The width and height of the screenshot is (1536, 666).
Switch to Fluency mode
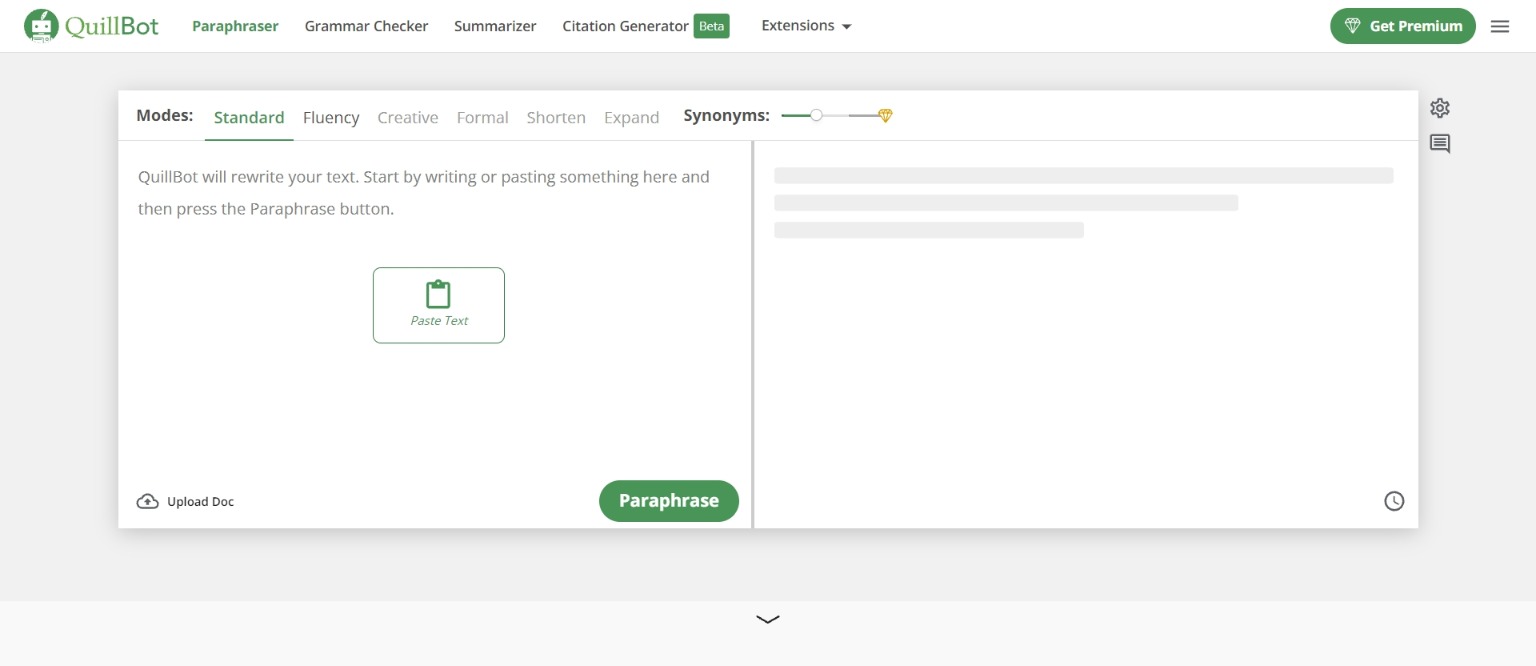(x=331, y=117)
